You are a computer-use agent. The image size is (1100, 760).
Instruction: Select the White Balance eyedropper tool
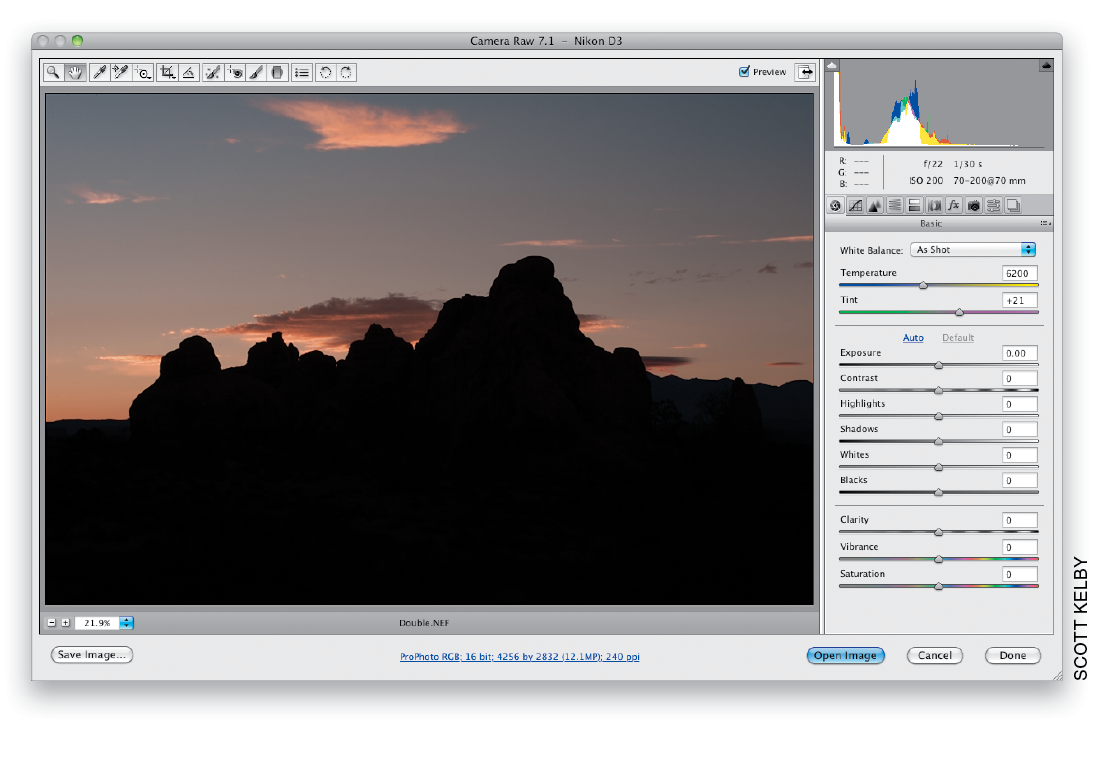click(x=100, y=72)
